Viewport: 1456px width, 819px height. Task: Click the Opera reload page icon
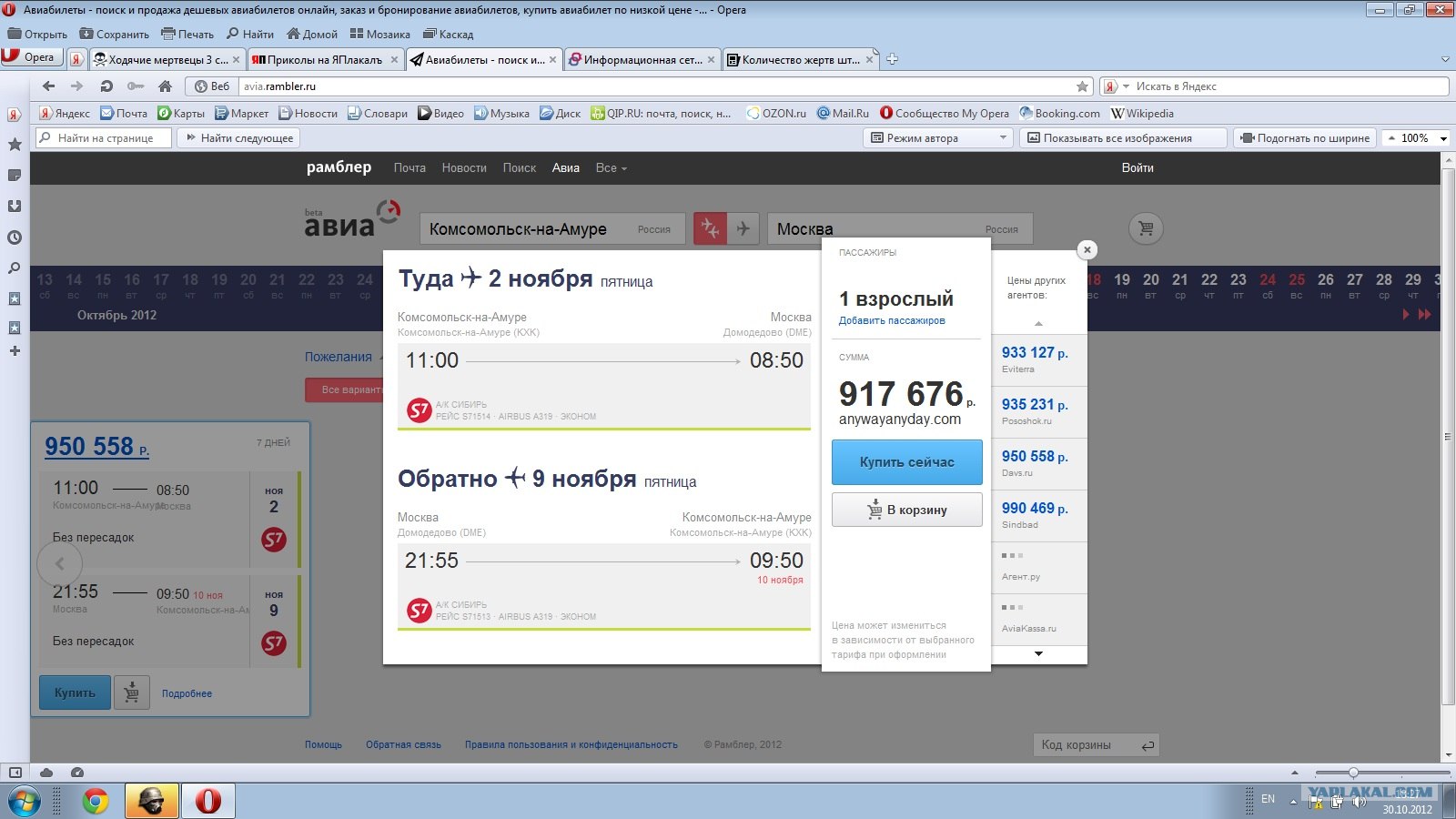click(106, 86)
